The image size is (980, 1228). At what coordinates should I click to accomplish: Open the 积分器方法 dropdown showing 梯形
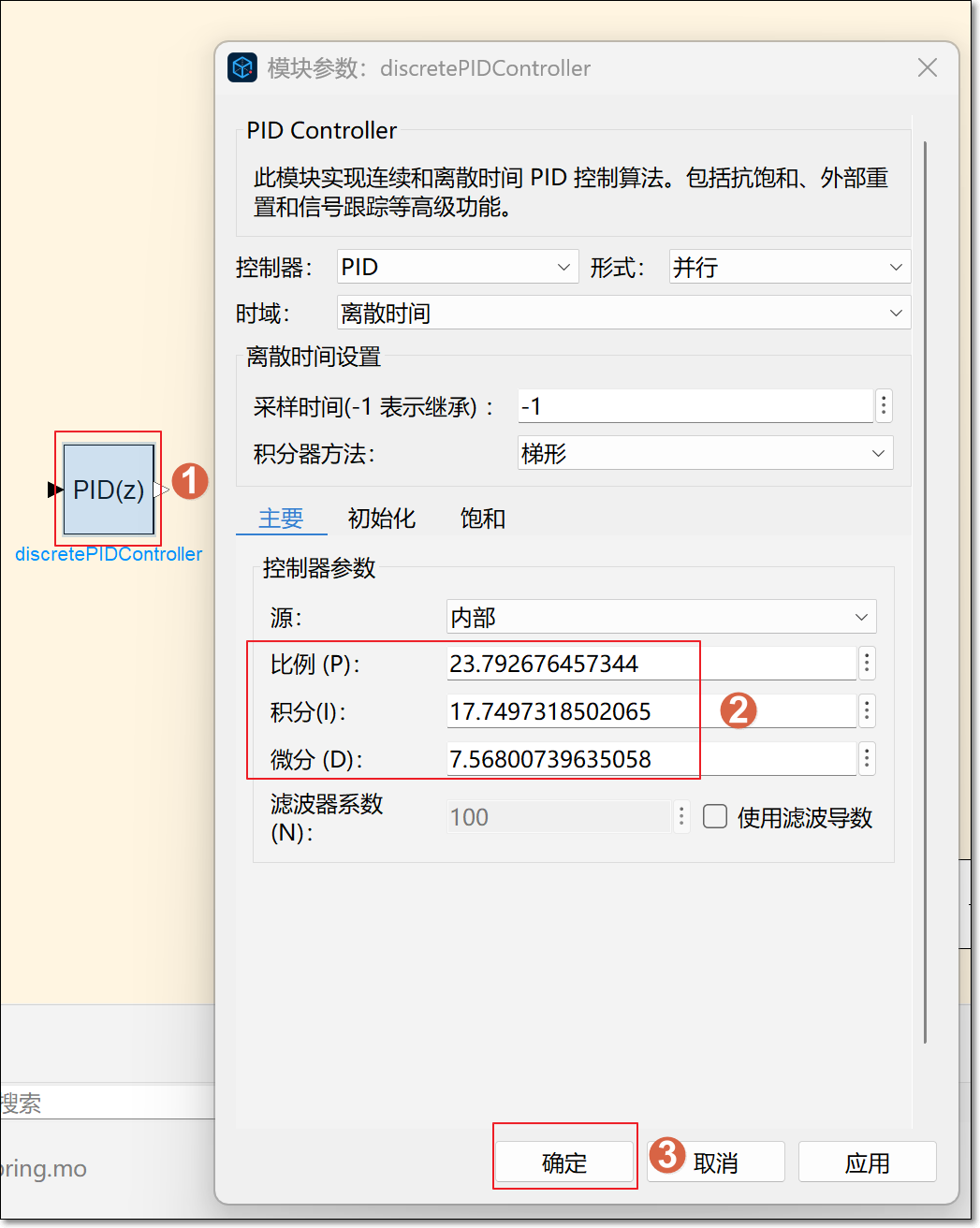pyautogui.click(x=706, y=453)
